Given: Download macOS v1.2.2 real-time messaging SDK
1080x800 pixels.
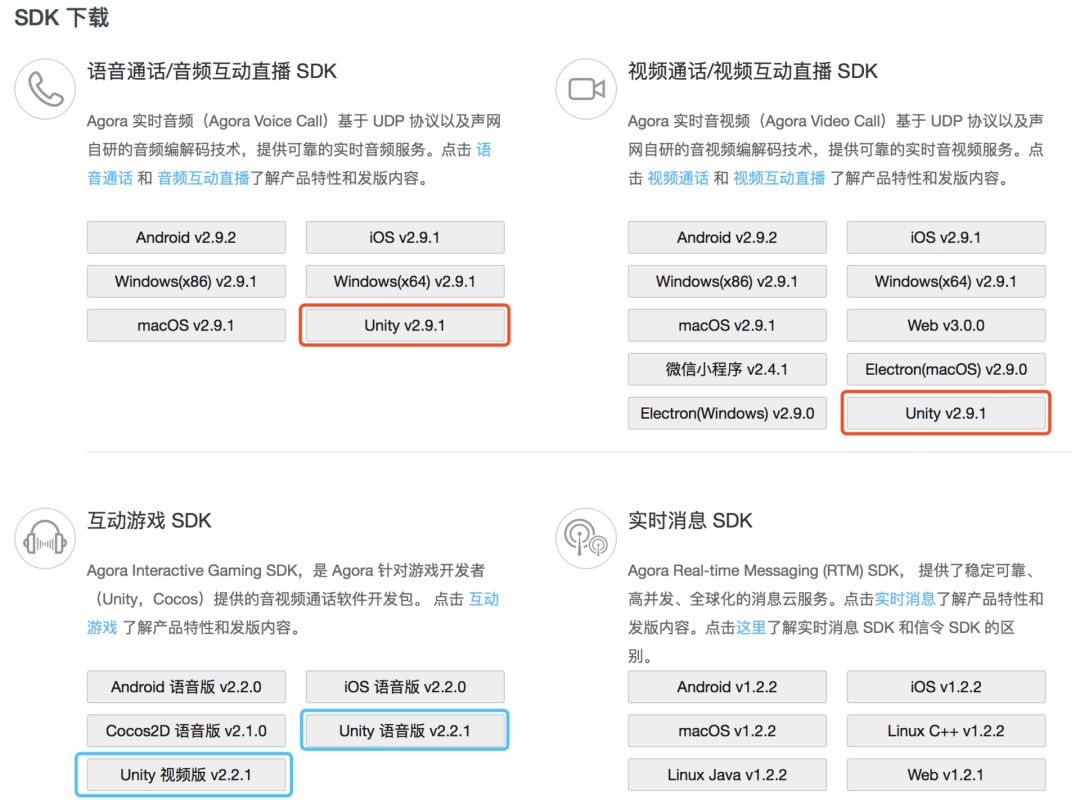Looking at the screenshot, I should [727, 731].
